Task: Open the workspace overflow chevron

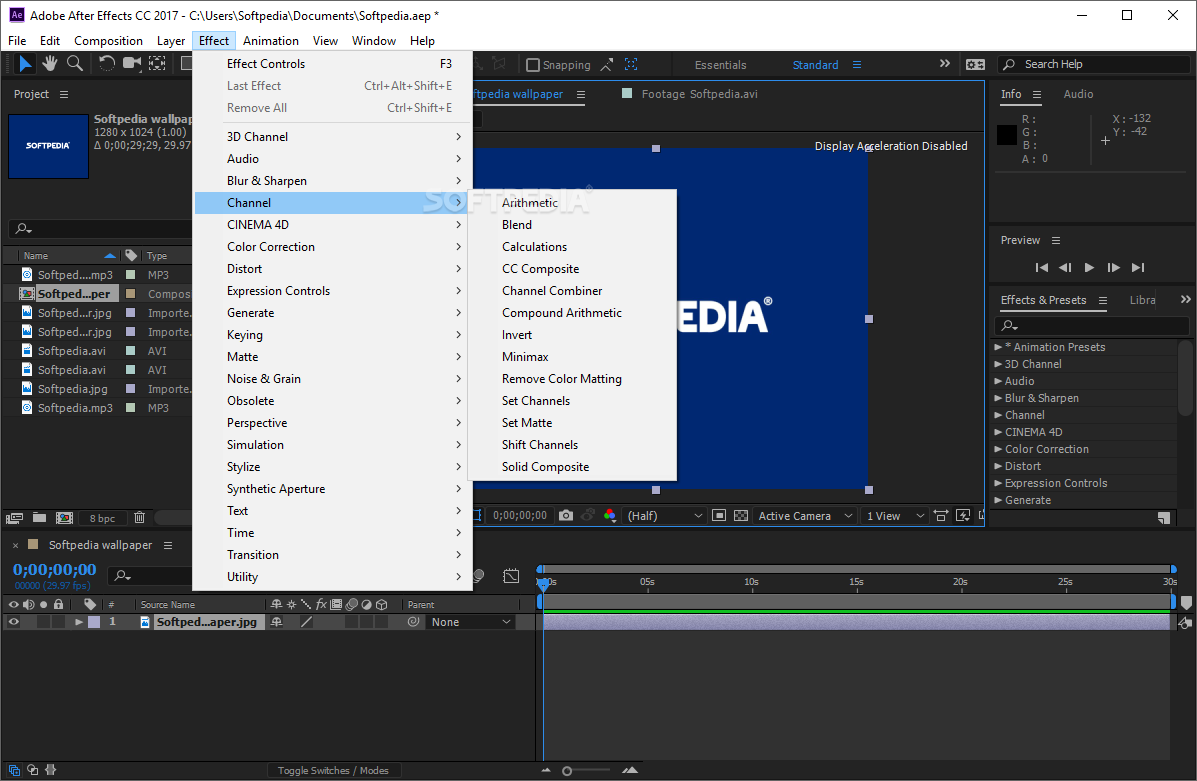Action: pyautogui.click(x=944, y=64)
